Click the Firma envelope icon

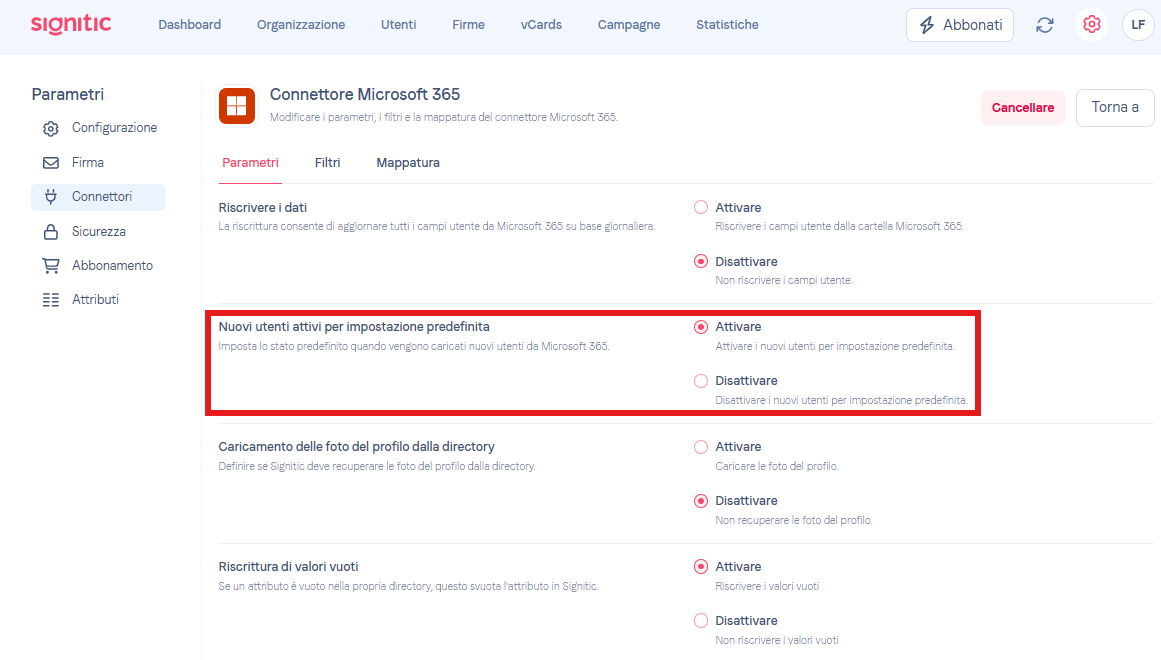click(x=50, y=163)
